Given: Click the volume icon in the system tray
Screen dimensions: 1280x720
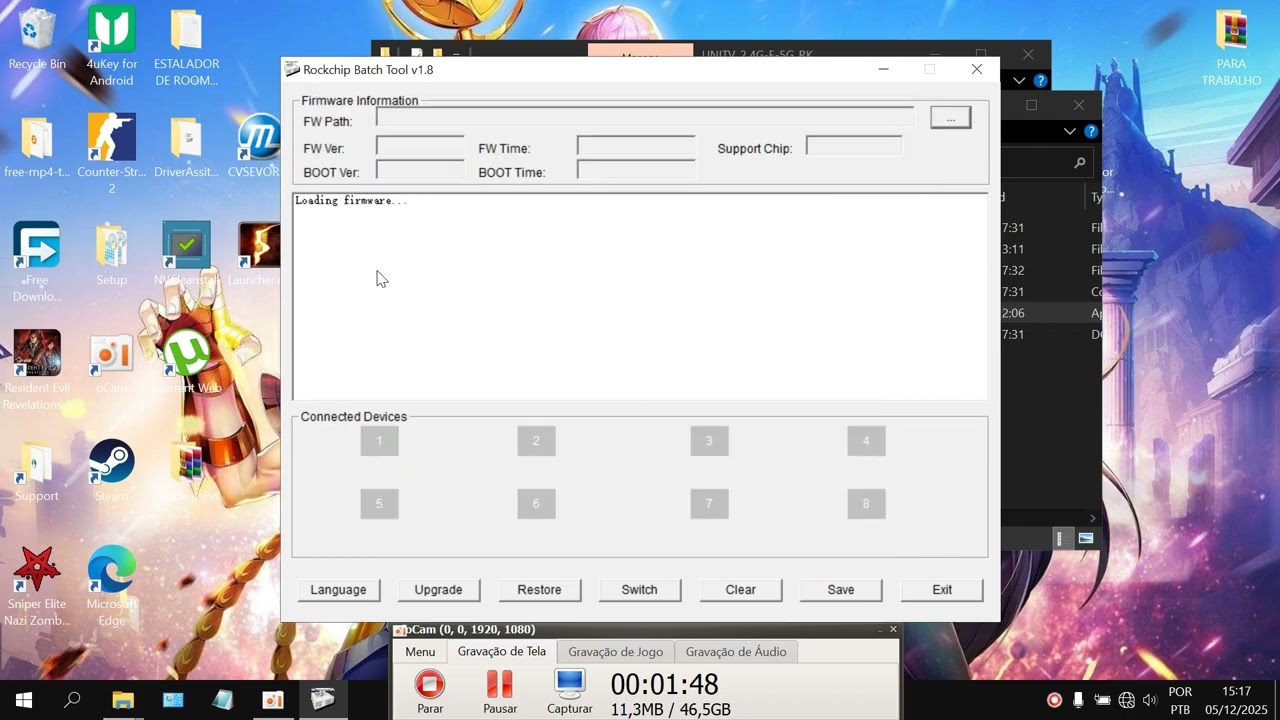Looking at the screenshot, I should [1150, 700].
